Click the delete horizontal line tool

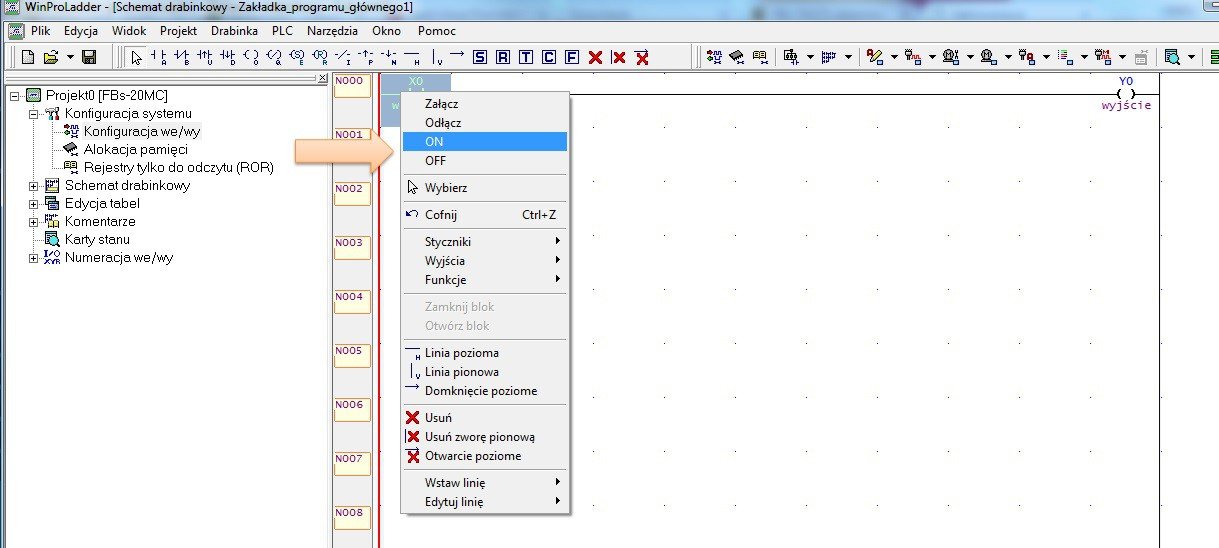pos(642,57)
